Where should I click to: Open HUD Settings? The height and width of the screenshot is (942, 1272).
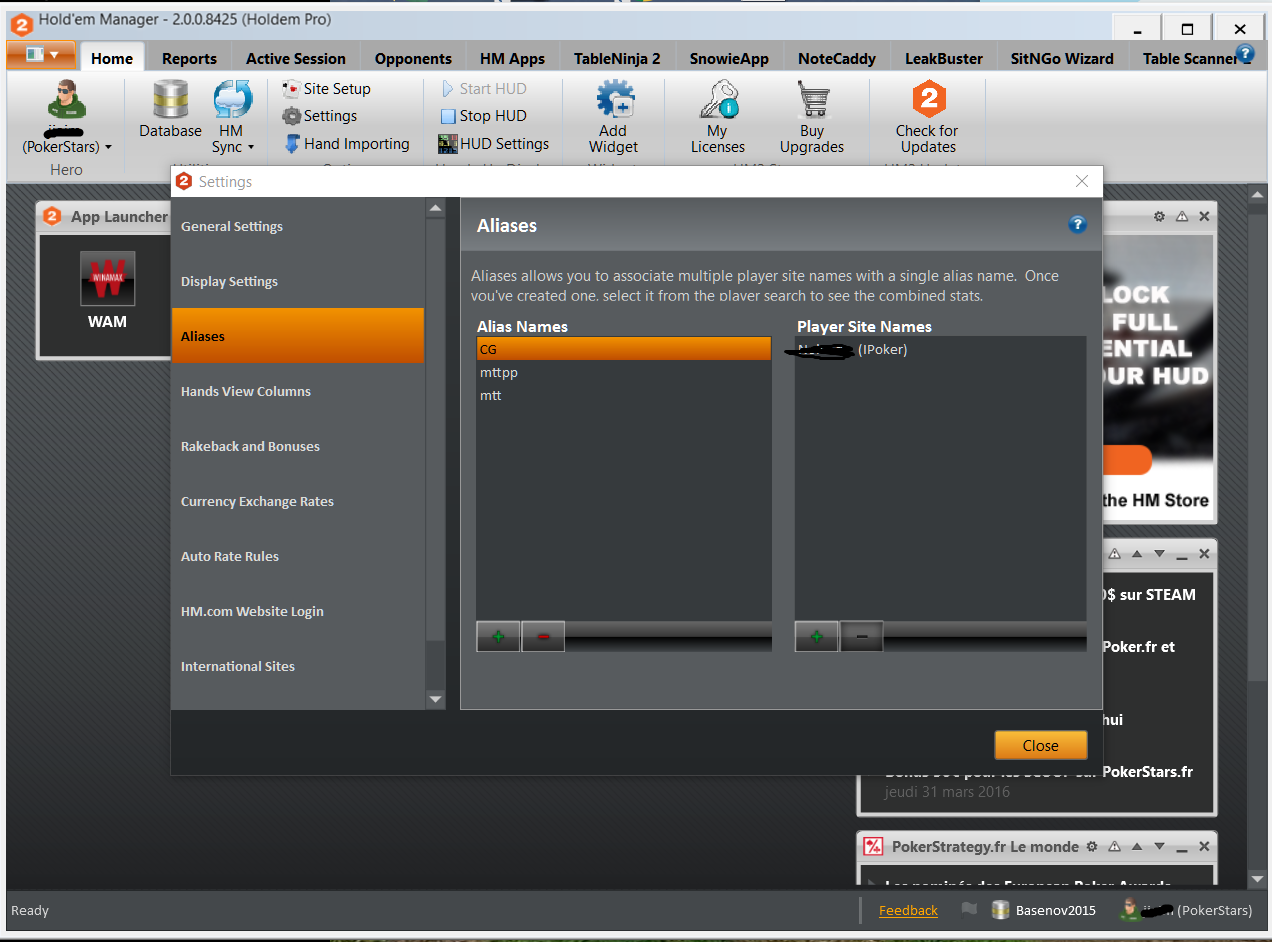click(x=493, y=144)
